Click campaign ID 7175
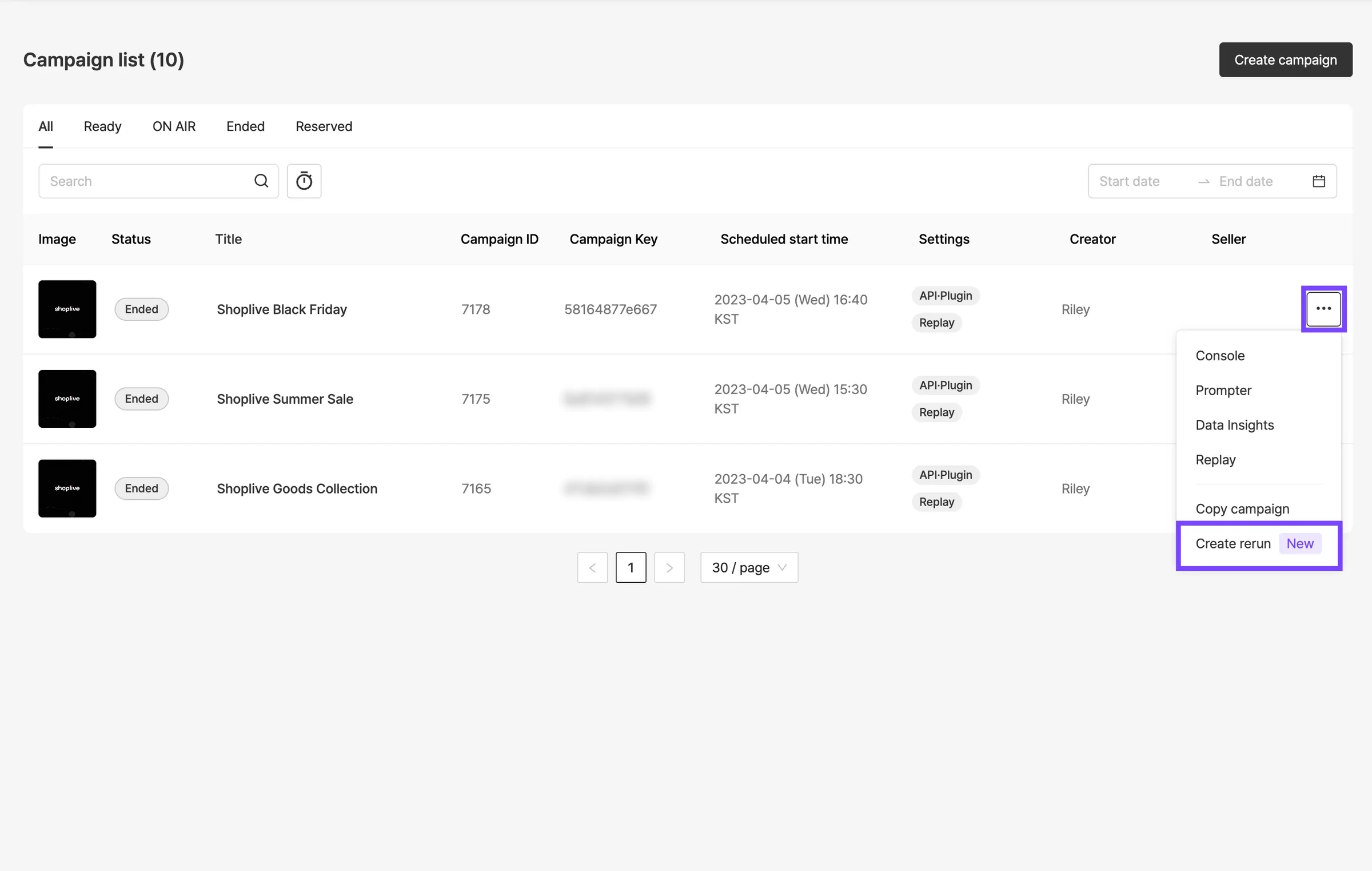The width and height of the screenshot is (1372, 871). point(476,399)
